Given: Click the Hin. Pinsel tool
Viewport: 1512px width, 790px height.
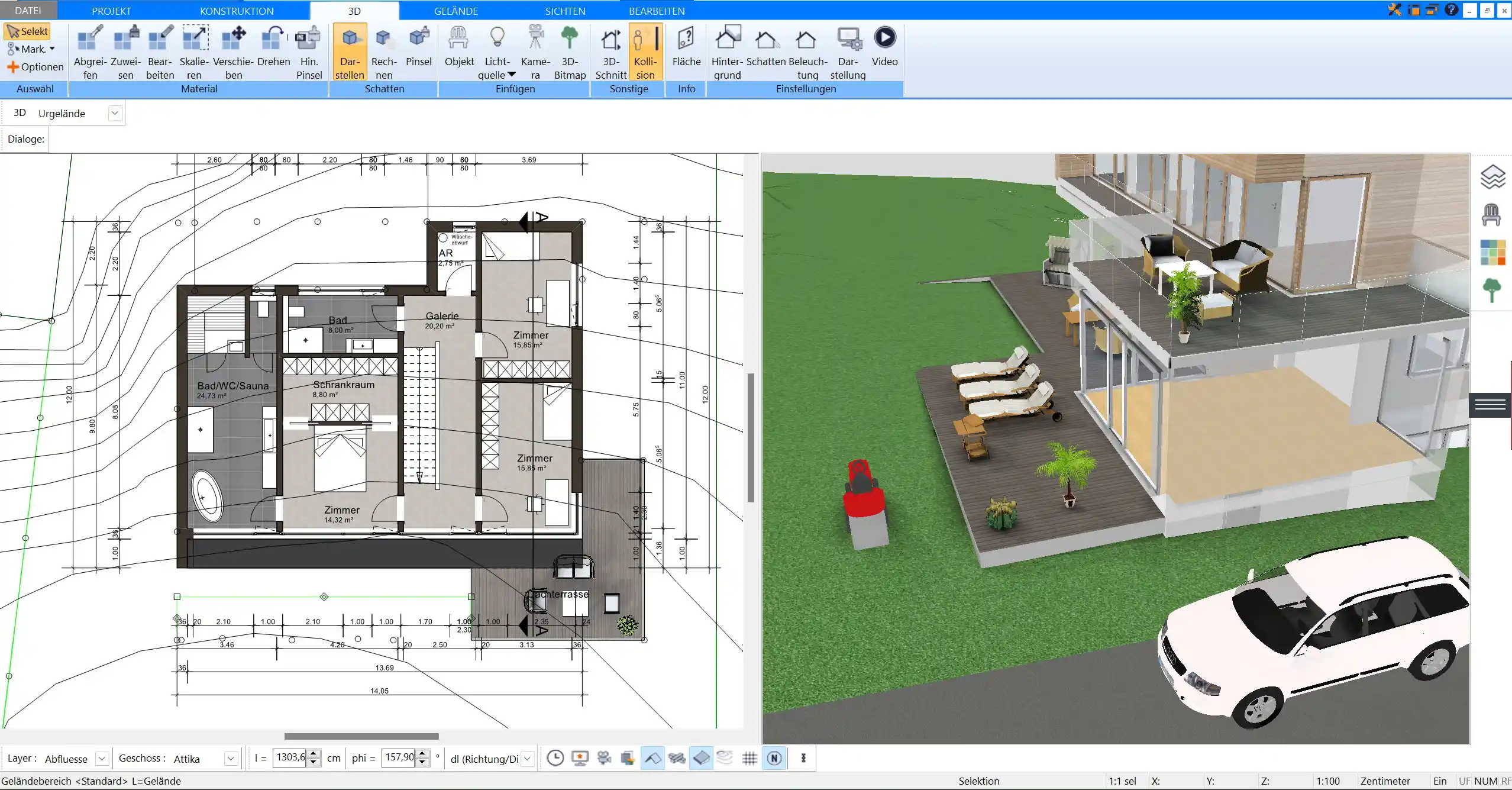Looking at the screenshot, I should point(309,52).
